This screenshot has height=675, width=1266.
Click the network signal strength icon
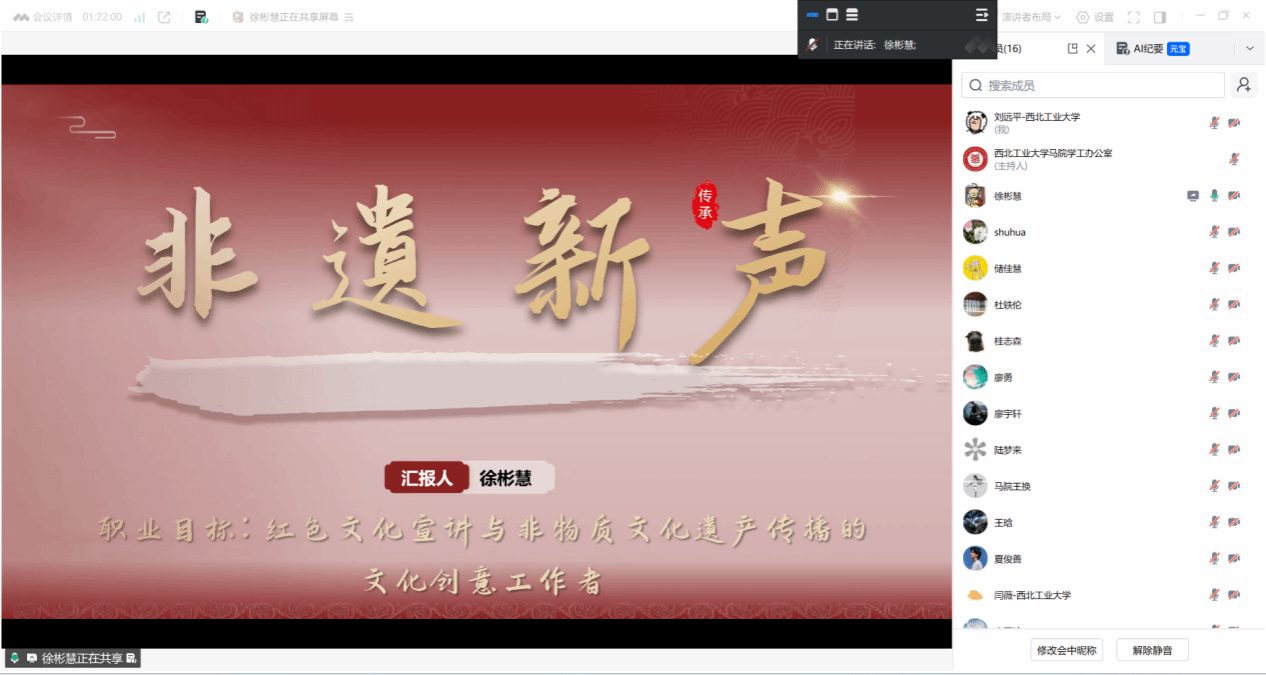pos(139,17)
